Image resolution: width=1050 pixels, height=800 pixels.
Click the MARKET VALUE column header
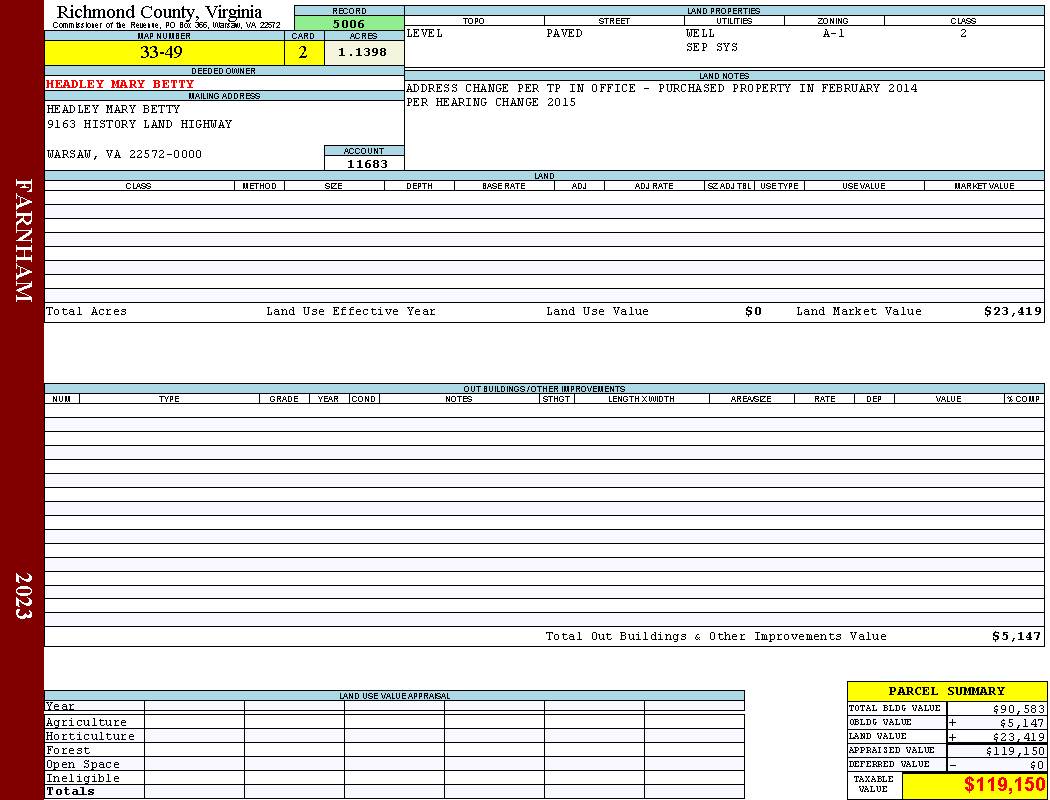pyautogui.click(x=984, y=186)
